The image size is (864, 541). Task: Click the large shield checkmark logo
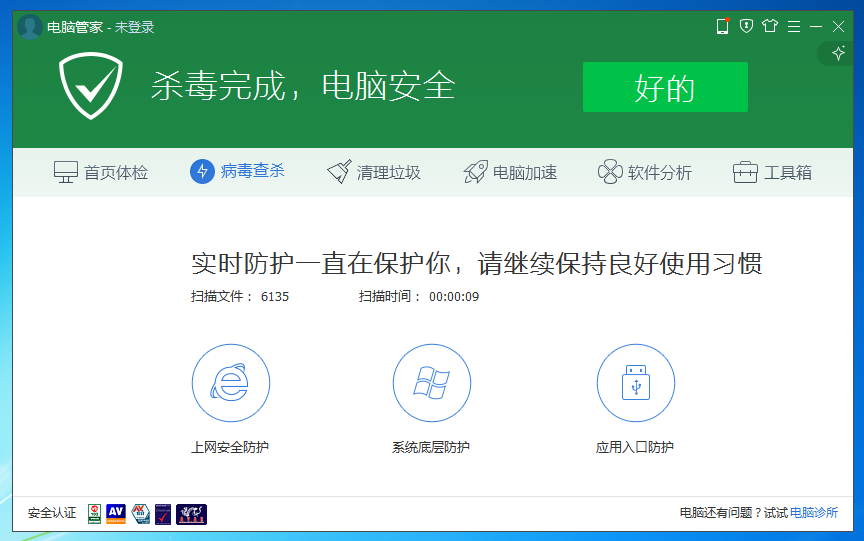click(91, 85)
